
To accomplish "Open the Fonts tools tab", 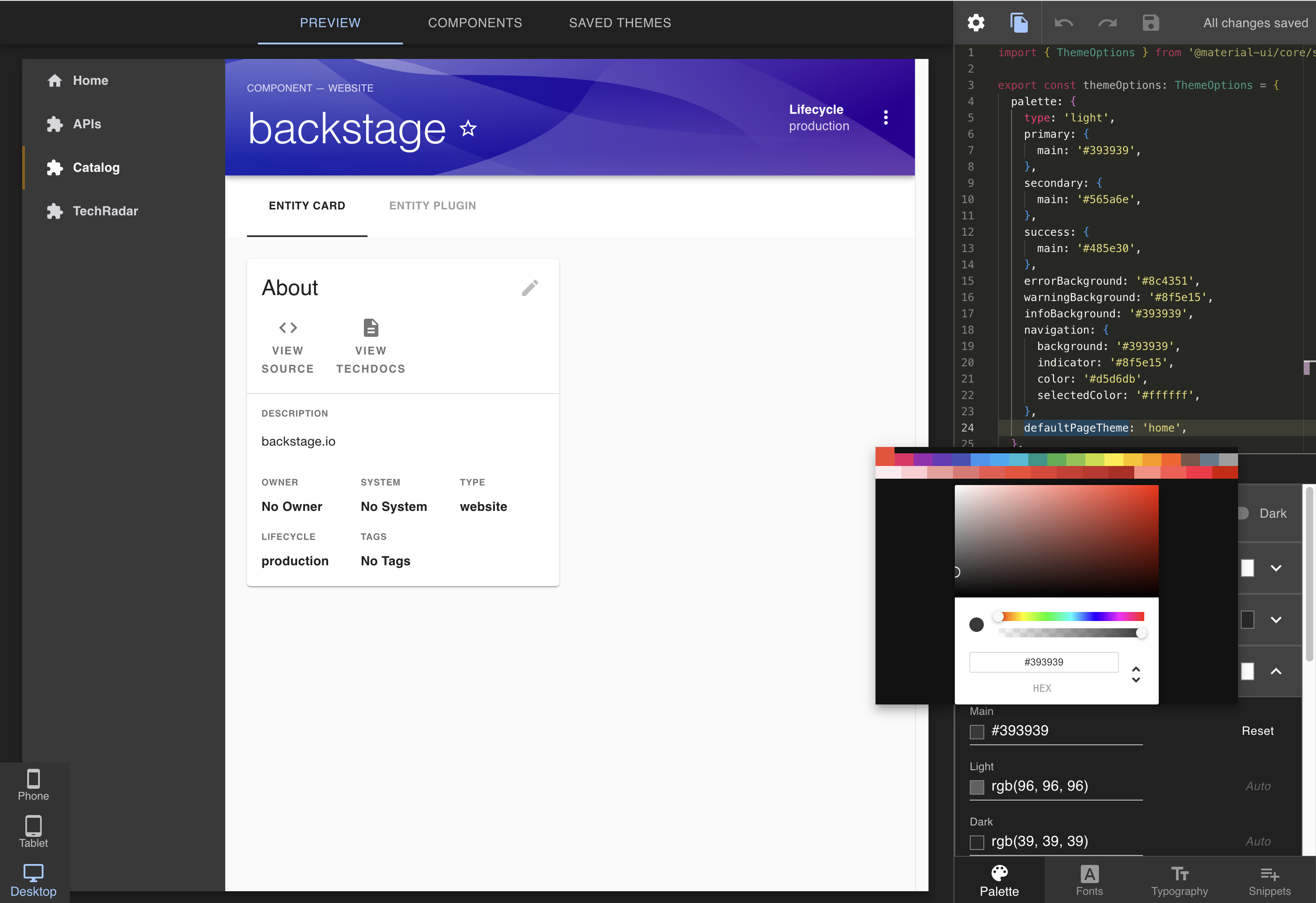I will [x=1089, y=880].
